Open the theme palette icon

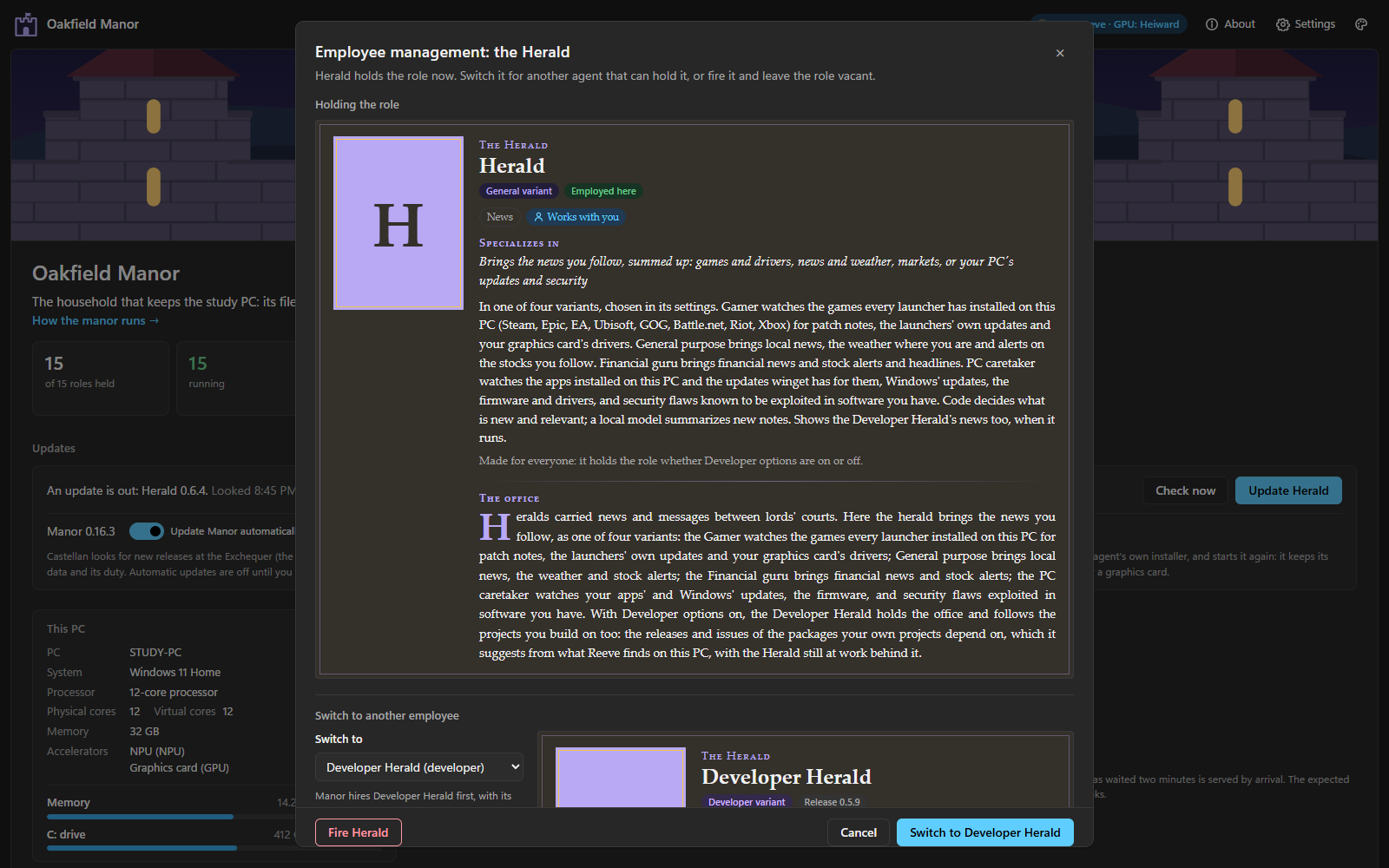(1361, 24)
